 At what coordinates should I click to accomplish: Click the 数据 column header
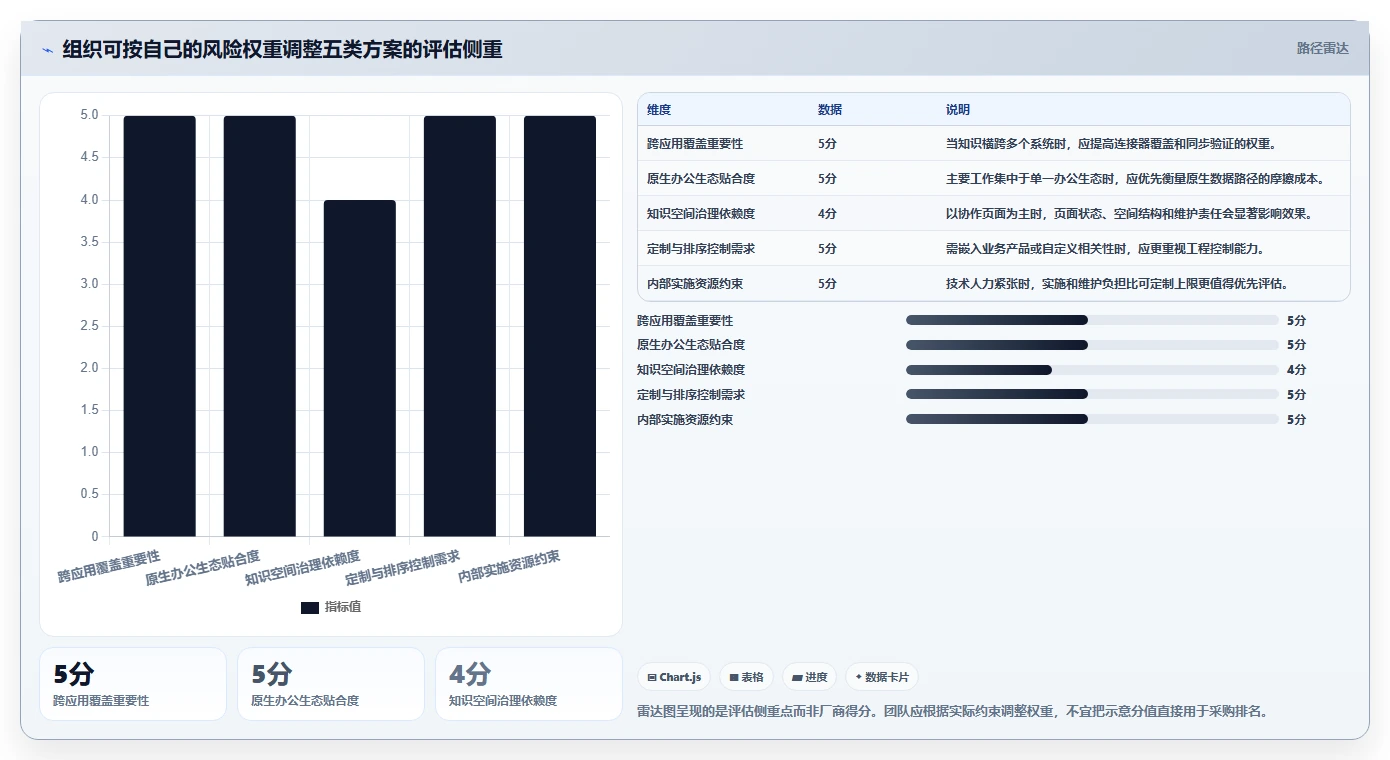830,110
